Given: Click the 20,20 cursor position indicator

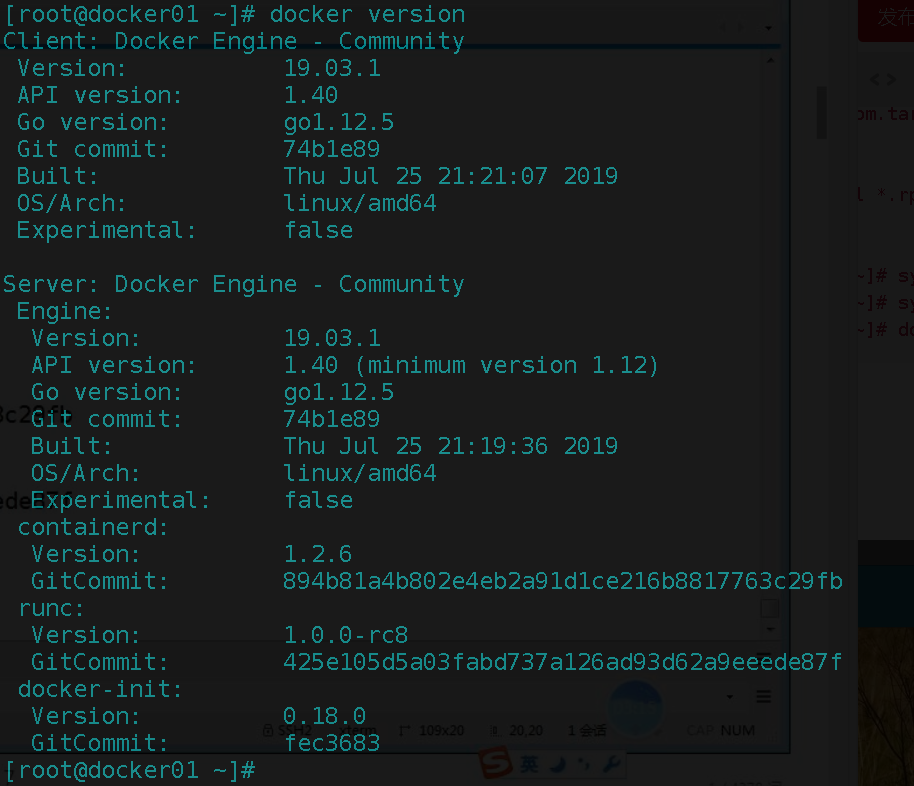Looking at the screenshot, I should point(517,731).
